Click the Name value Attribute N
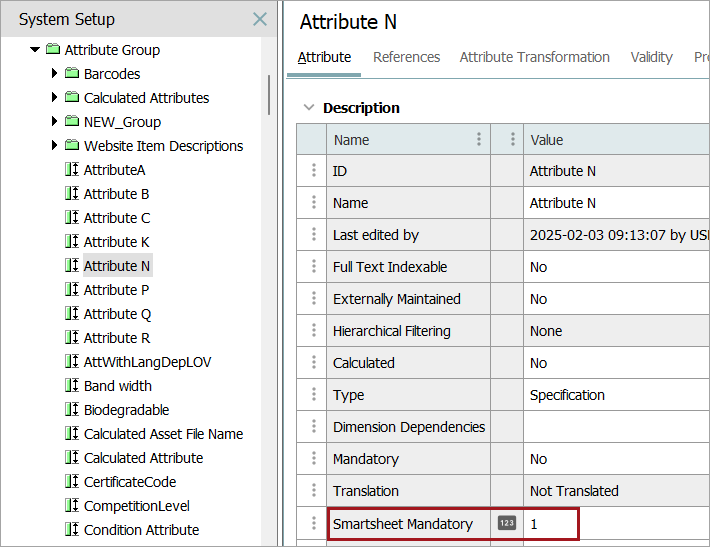710x547 pixels. click(x=562, y=203)
